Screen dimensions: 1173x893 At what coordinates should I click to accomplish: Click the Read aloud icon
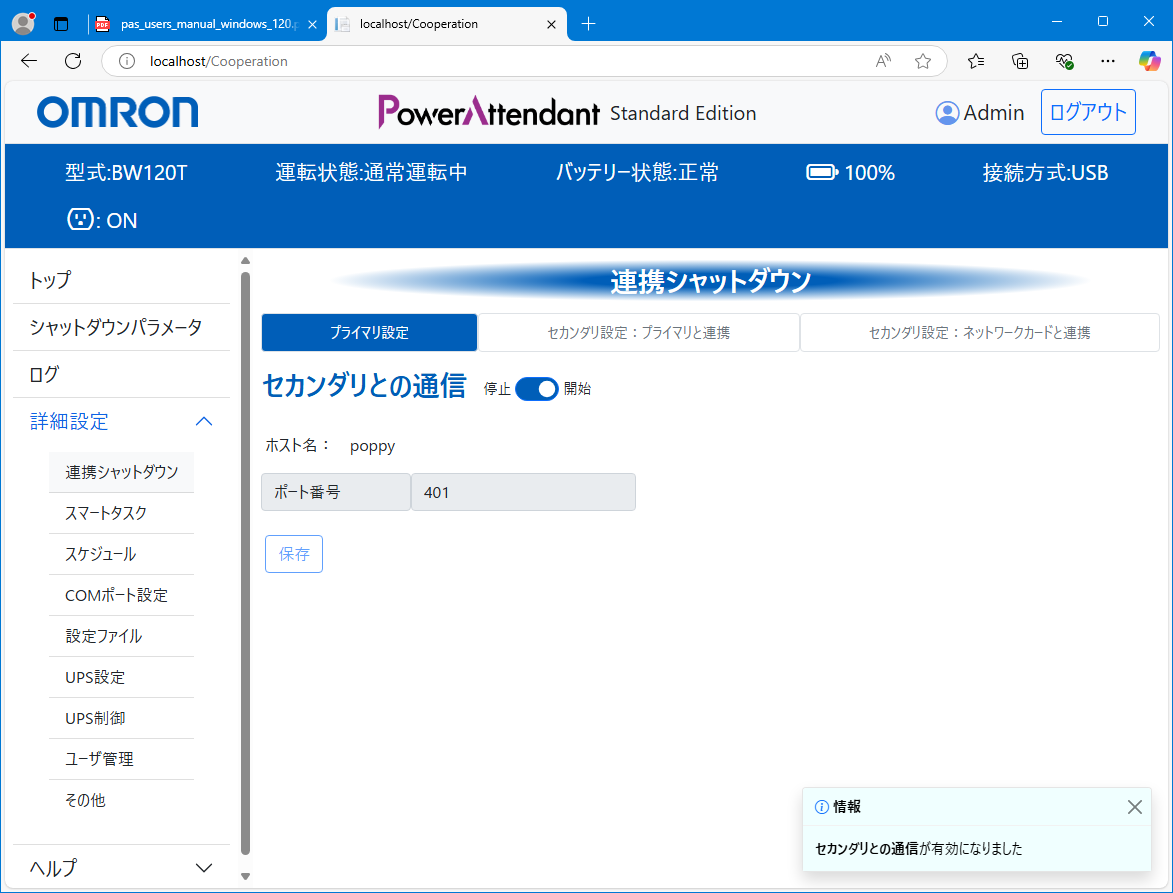[883, 61]
